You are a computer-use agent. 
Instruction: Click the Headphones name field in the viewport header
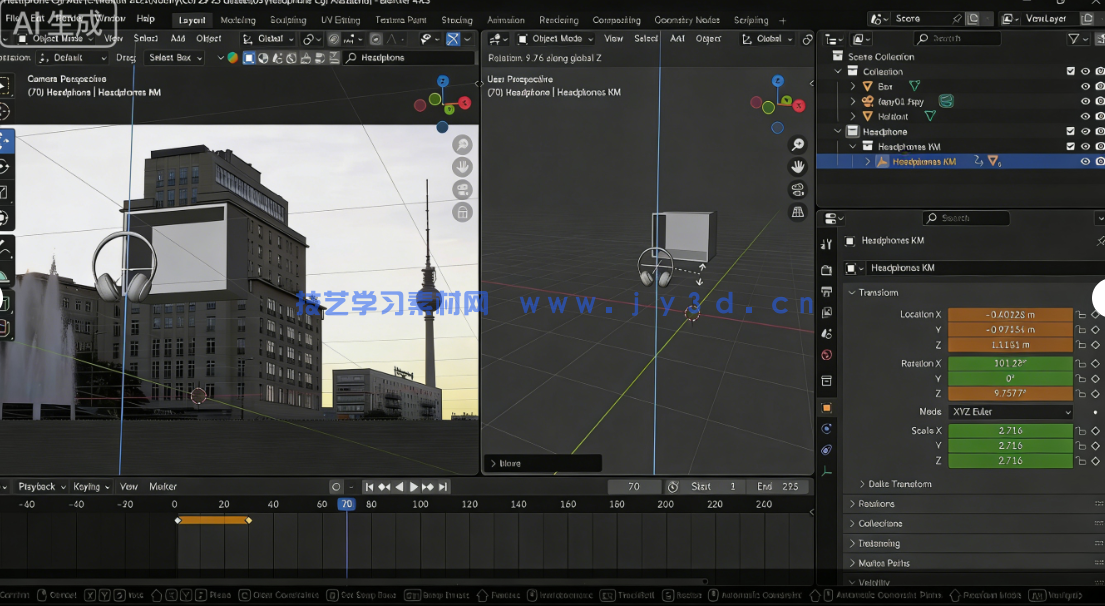(410, 57)
